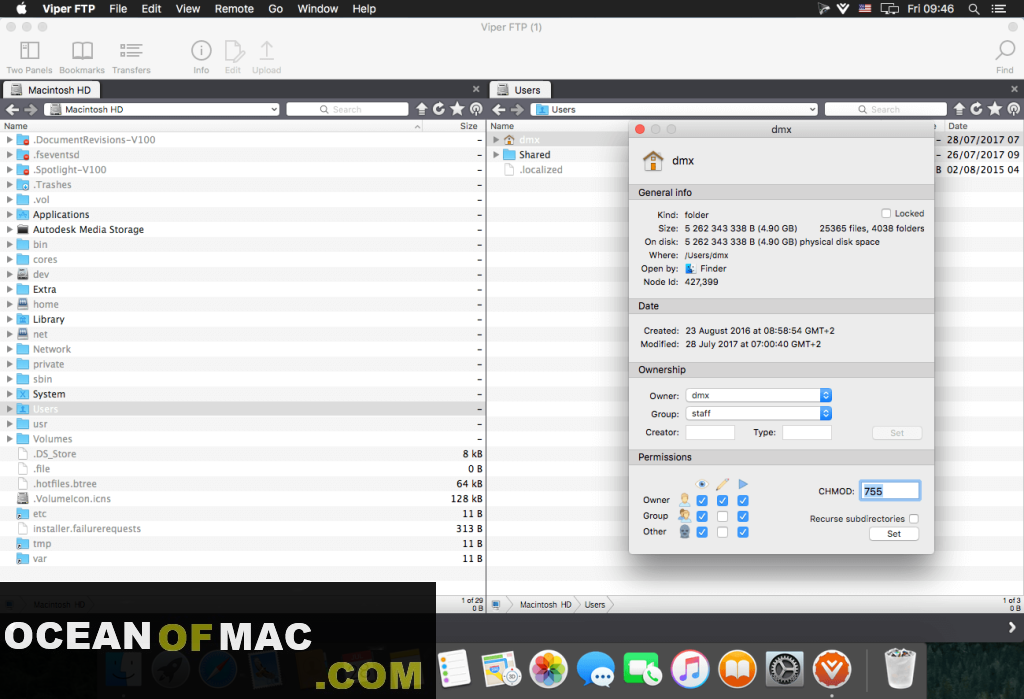1024x699 pixels.
Task: Uncheck the Owner write permission
Action: (x=722, y=500)
